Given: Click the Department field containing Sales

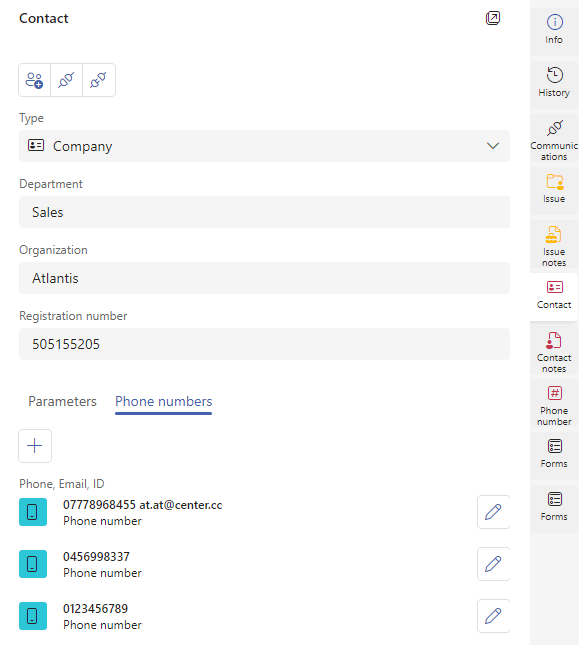Looking at the screenshot, I should 264,212.
